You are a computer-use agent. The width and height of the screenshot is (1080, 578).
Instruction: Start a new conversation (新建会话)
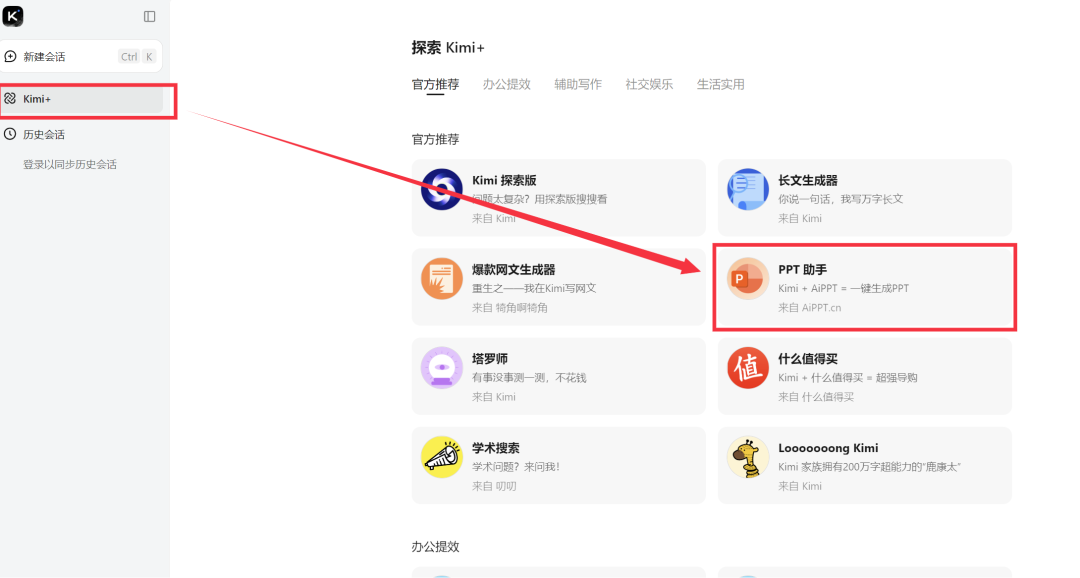click(x=81, y=56)
